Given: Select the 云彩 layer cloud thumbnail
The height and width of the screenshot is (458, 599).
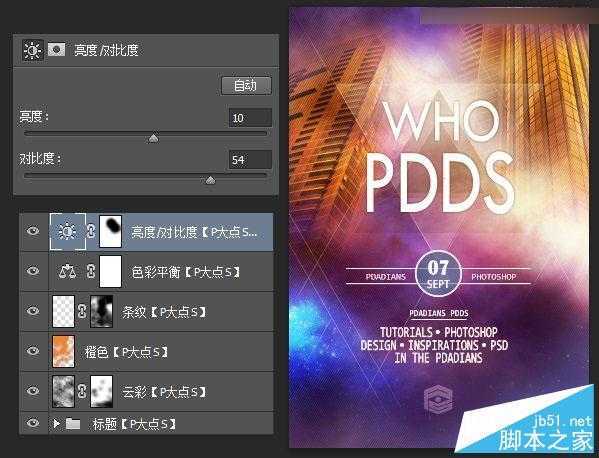Looking at the screenshot, I should coord(63,391).
